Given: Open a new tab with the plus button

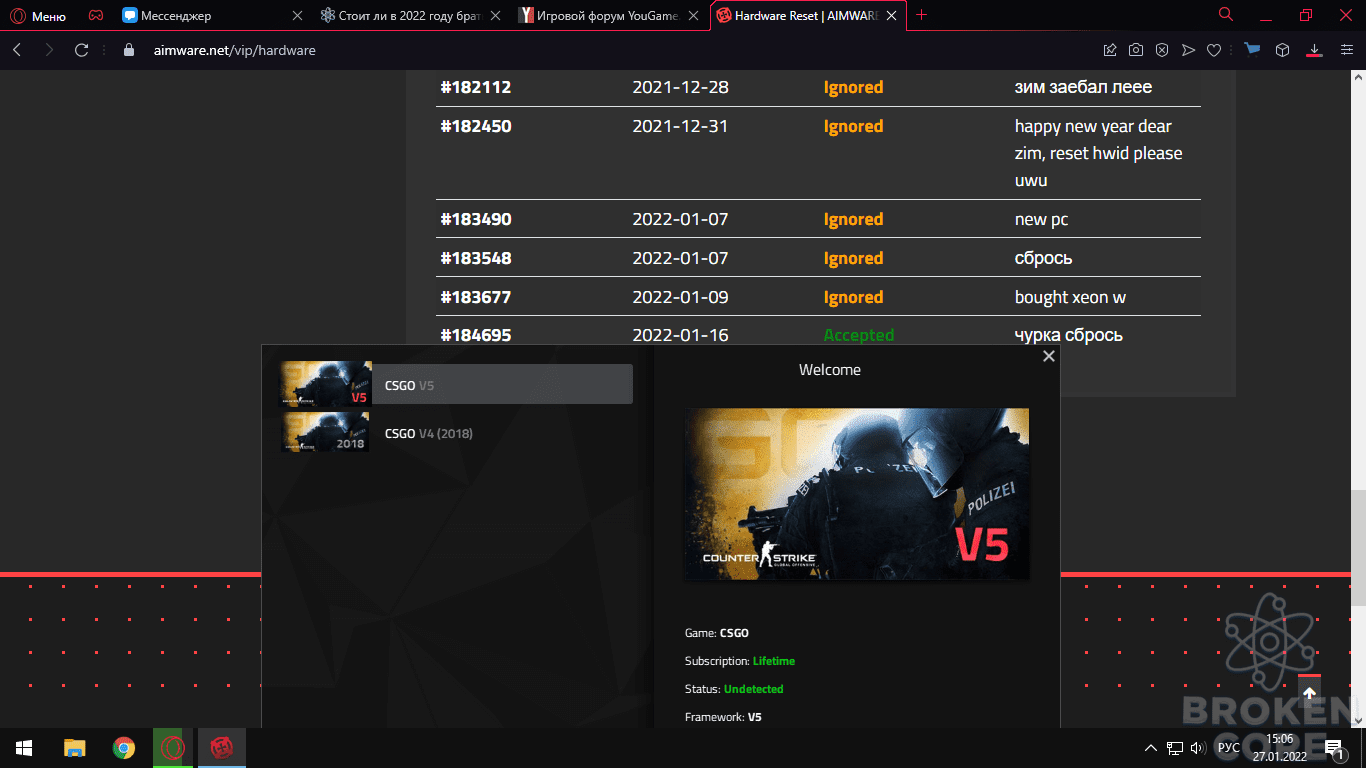Looking at the screenshot, I should coord(922,15).
